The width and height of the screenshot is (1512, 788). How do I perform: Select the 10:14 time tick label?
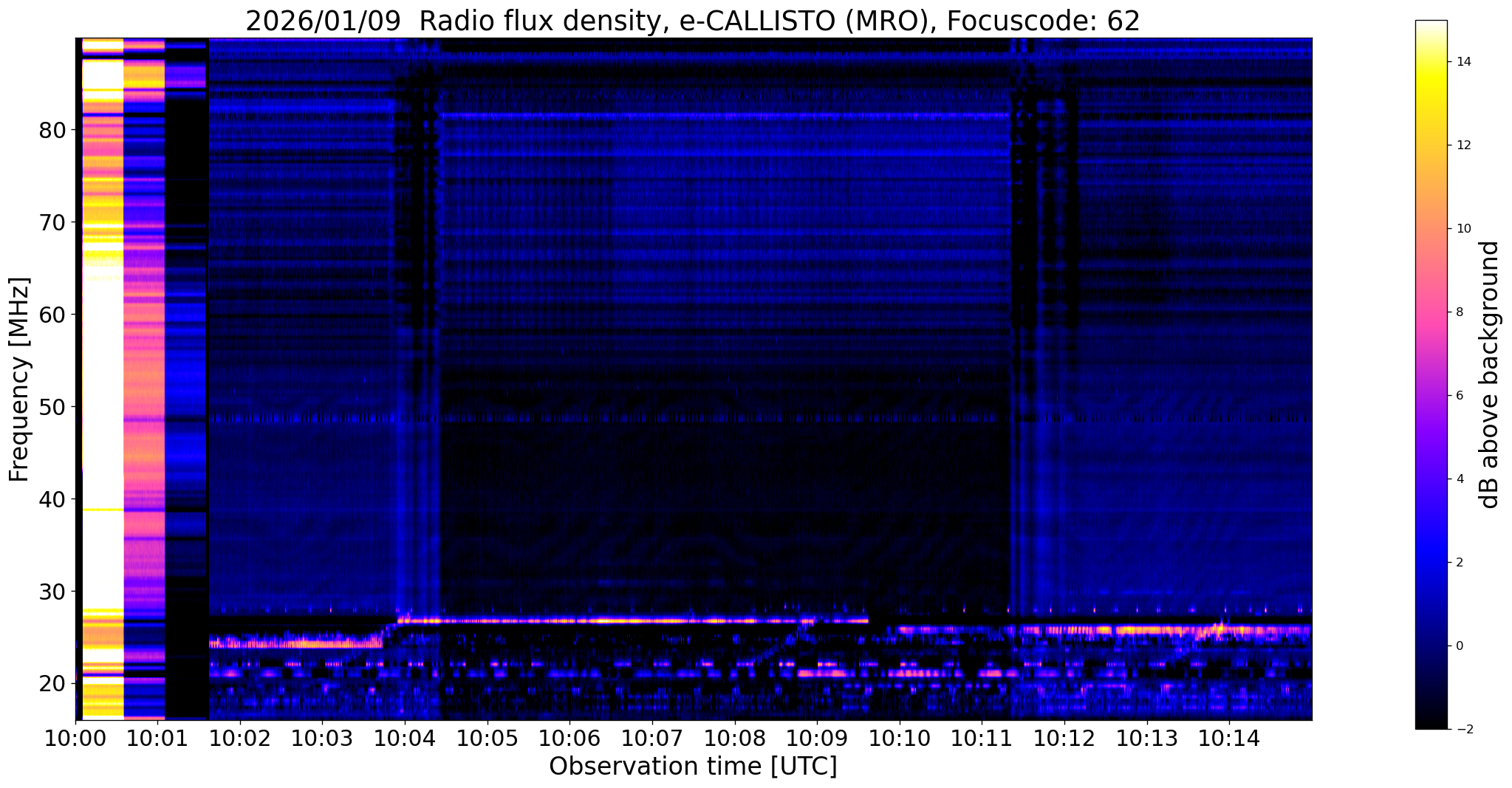tap(1228, 739)
